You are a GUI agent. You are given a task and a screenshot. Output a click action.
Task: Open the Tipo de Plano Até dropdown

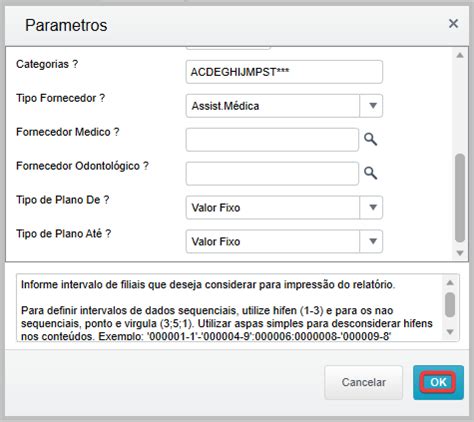click(x=371, y=241)
